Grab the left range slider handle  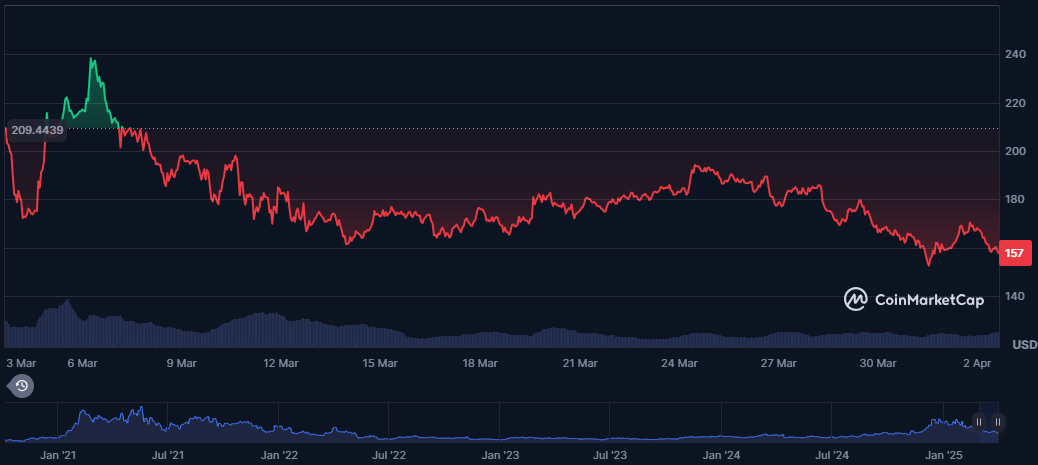click(978, 421)
